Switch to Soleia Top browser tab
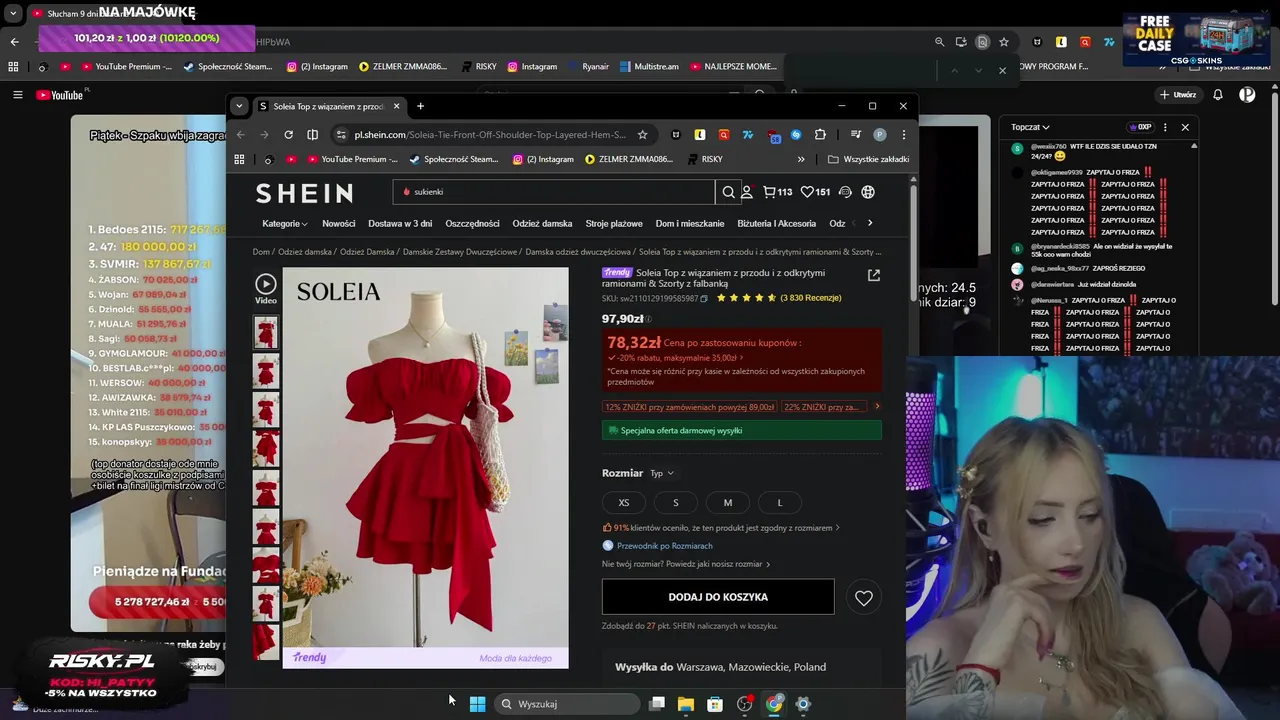 click(328, 106)
